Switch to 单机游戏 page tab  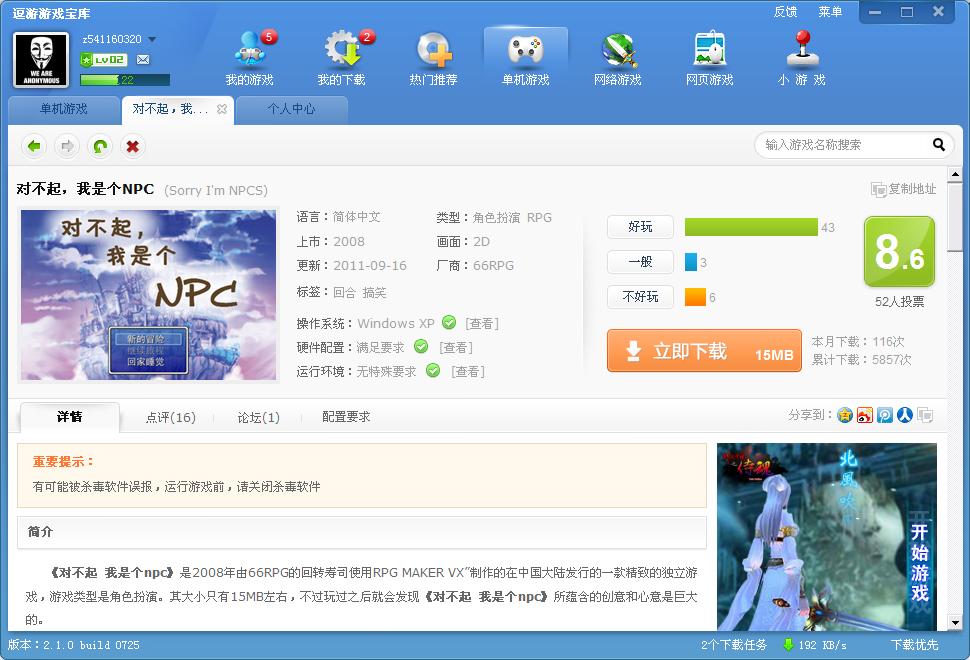[x=64, y=109]
